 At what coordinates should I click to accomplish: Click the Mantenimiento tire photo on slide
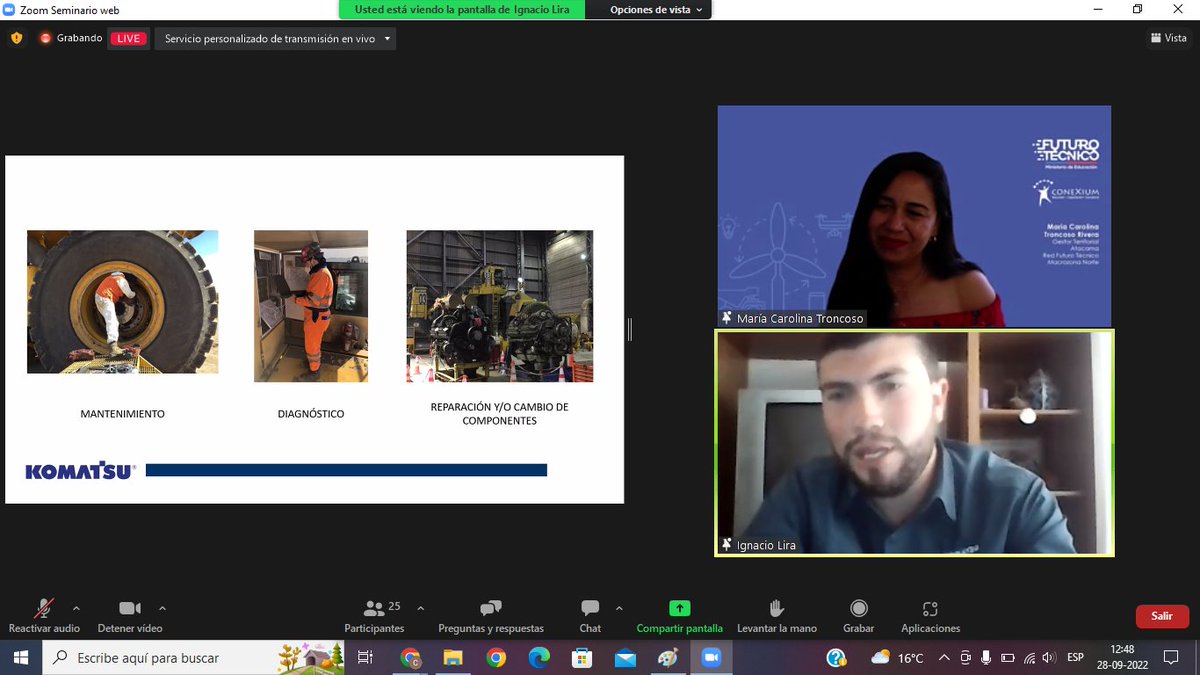(x=122, y=302)
